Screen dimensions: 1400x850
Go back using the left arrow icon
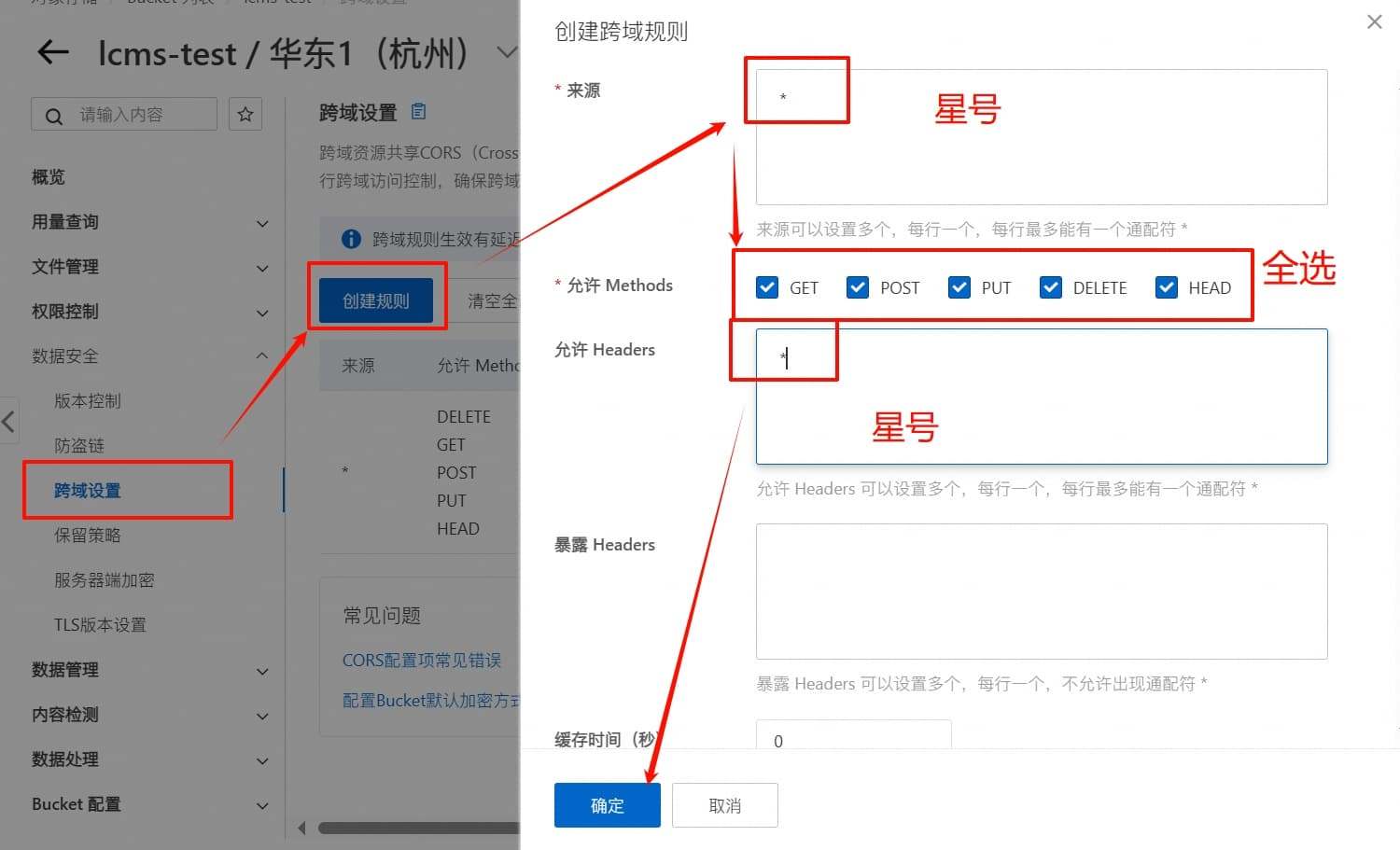tap(53, 52)
